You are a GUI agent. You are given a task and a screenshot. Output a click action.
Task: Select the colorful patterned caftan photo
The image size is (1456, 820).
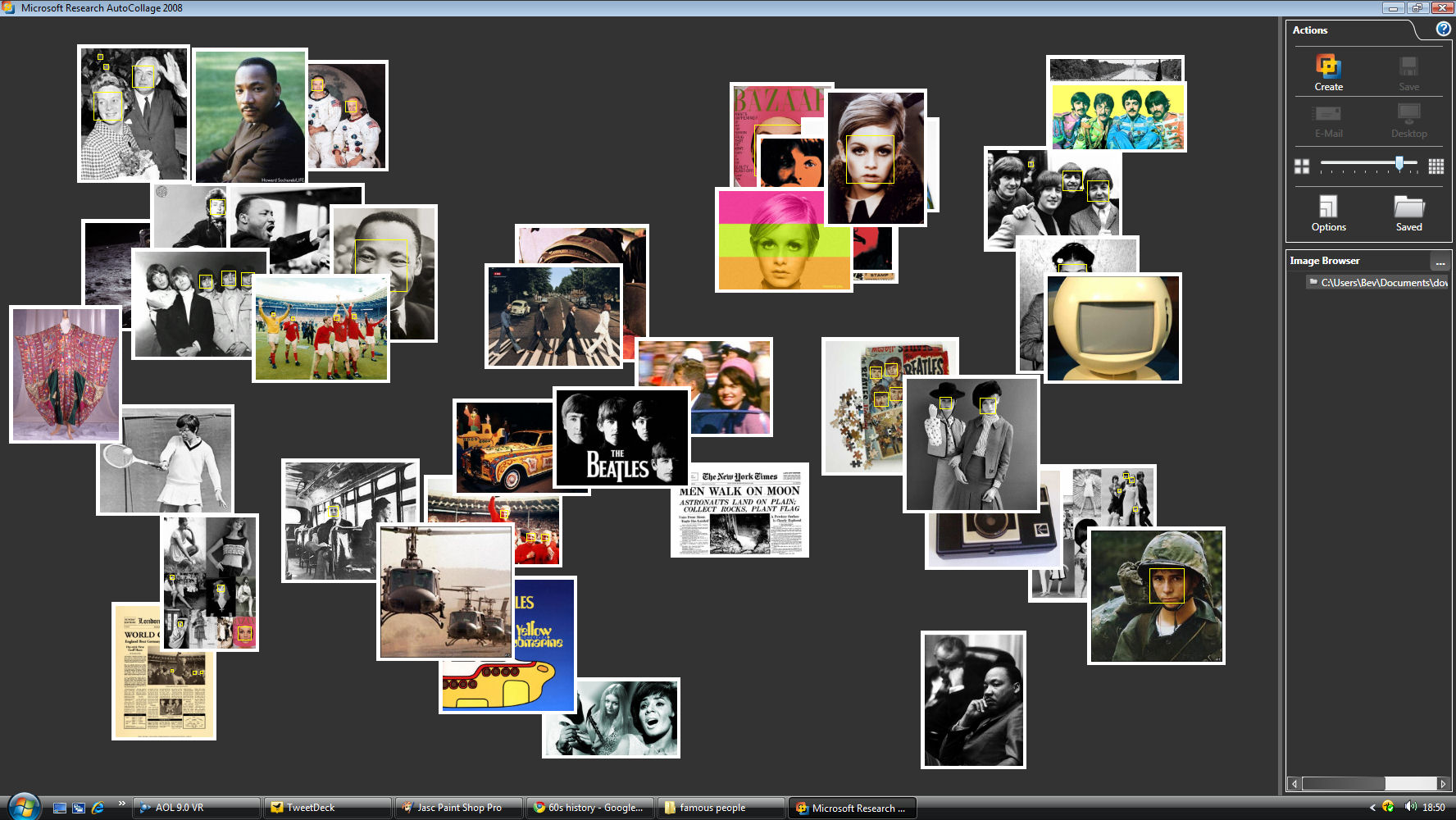[66, 375]
